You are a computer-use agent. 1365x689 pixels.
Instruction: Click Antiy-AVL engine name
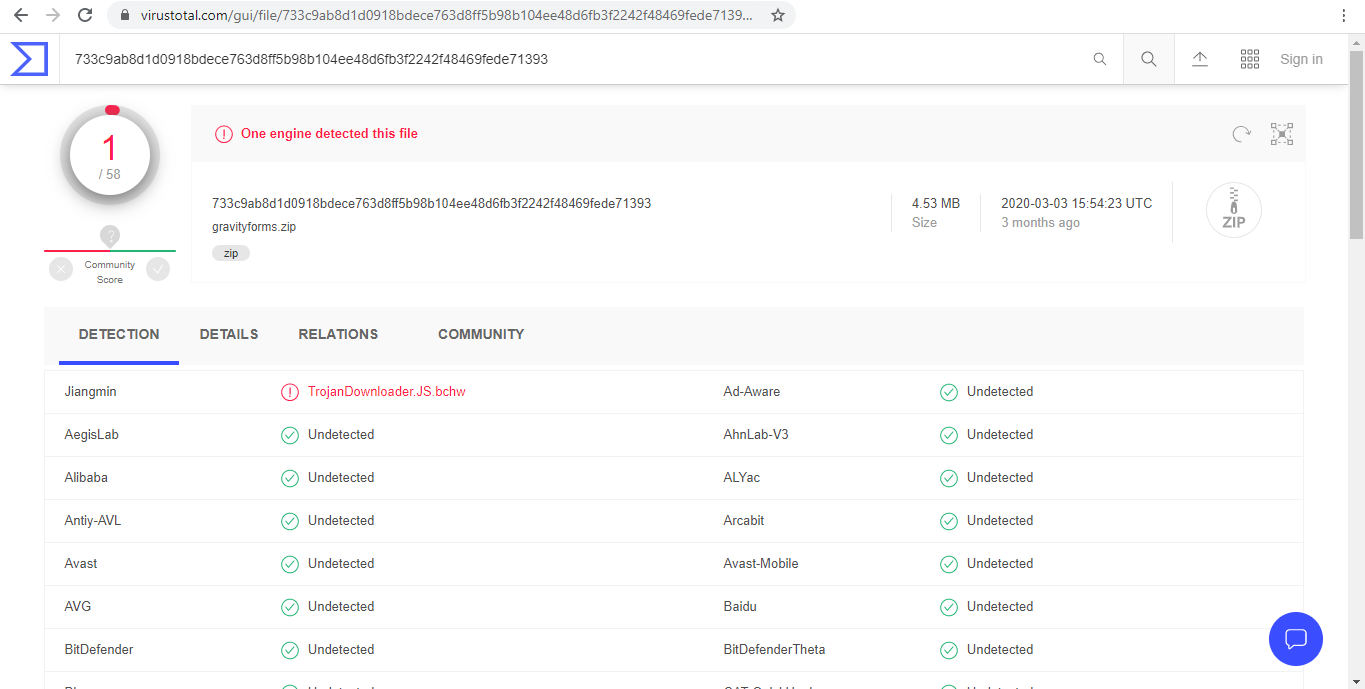pos(93,521)
